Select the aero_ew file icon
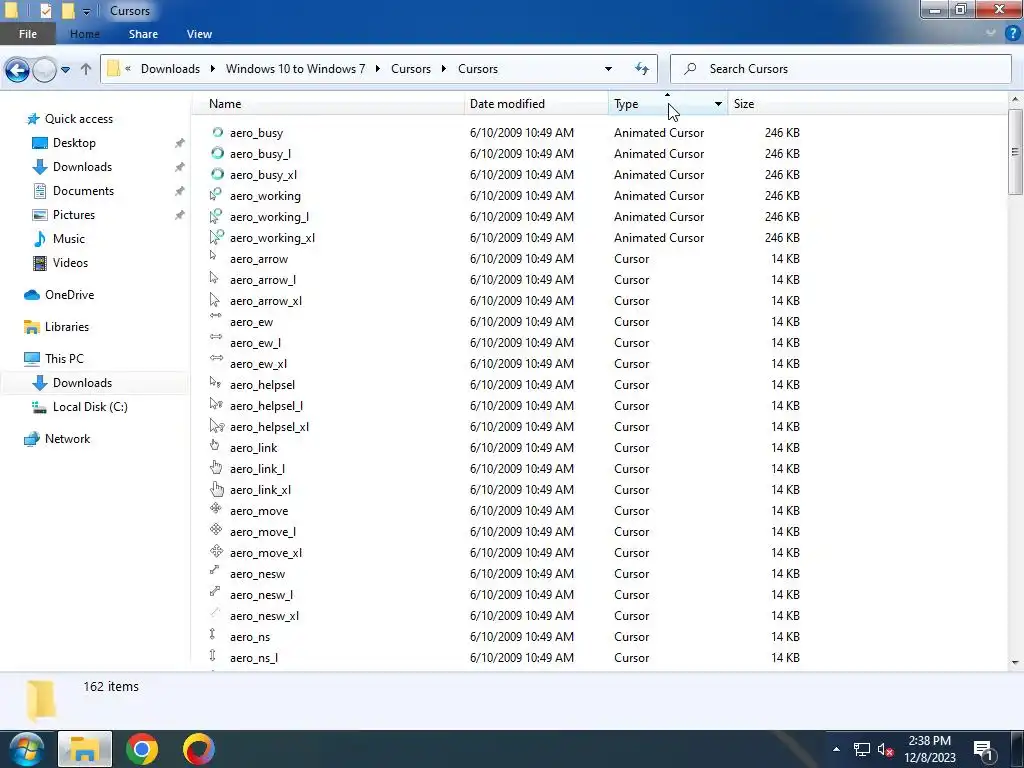Image resolution: width=1024 pixels, height=768 pixels. point(216,315)
